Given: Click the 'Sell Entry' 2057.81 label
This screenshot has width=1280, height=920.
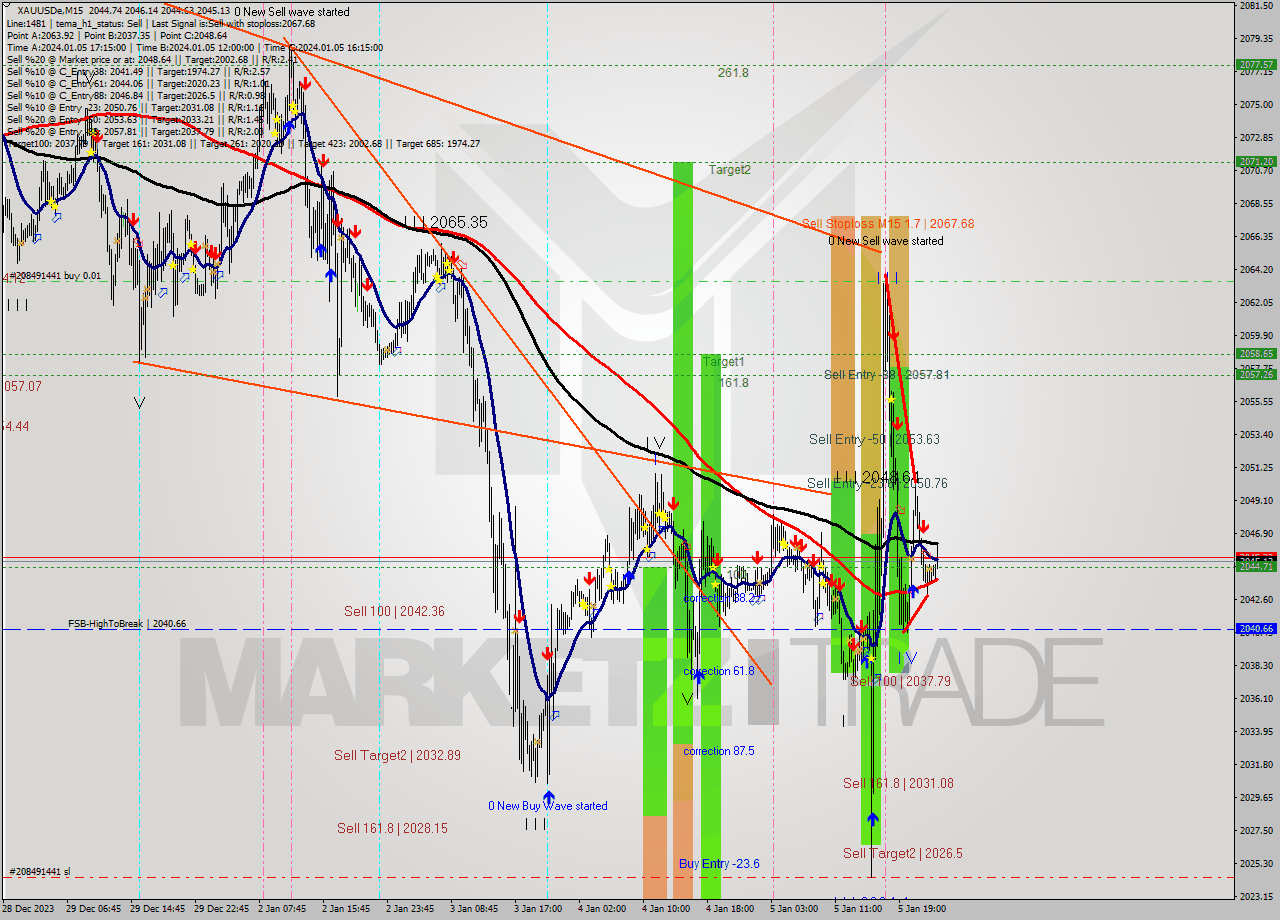Looking at the screenshot, I should tap(887, 374).
